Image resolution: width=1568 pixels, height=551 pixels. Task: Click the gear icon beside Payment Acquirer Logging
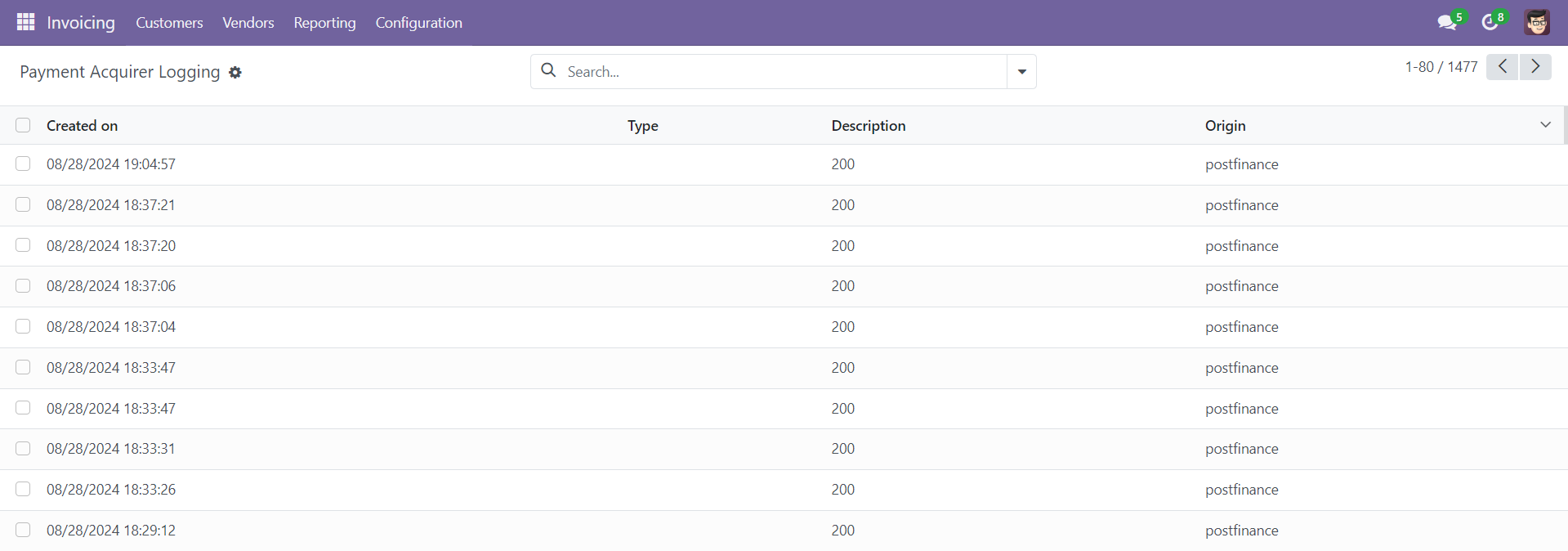pyautogui.click(x=235, y=73)
